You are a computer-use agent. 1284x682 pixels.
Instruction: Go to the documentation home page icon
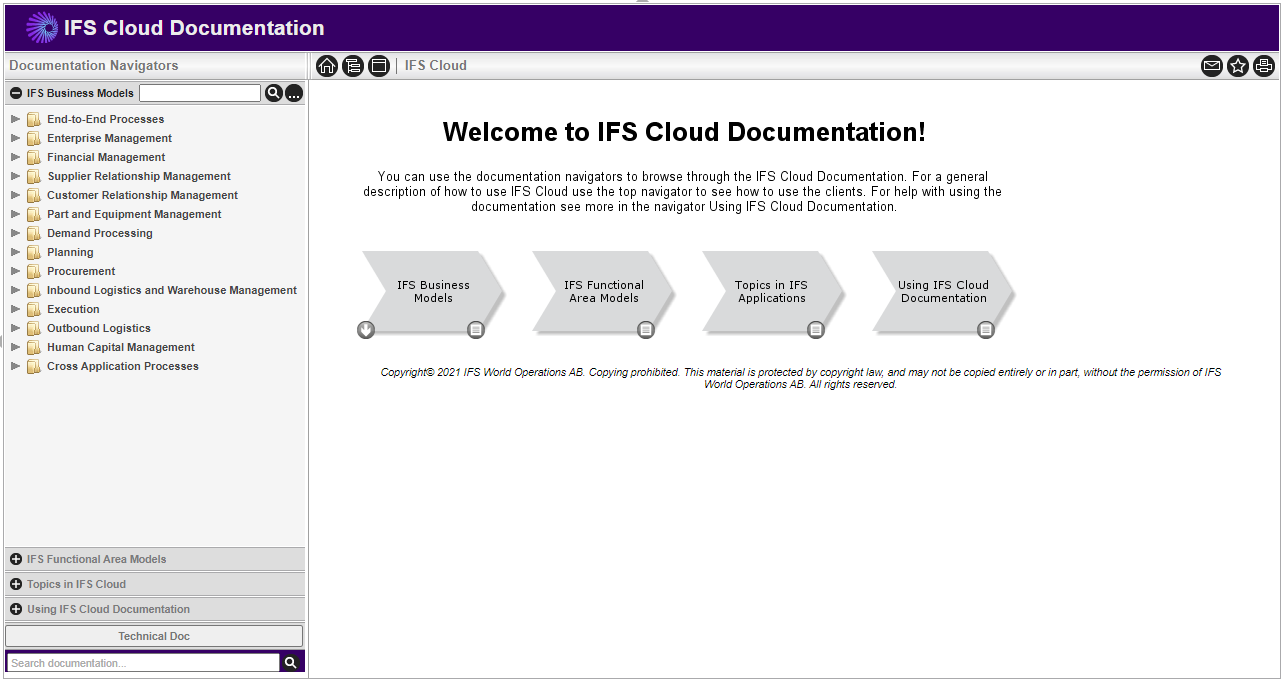(327, 66)
